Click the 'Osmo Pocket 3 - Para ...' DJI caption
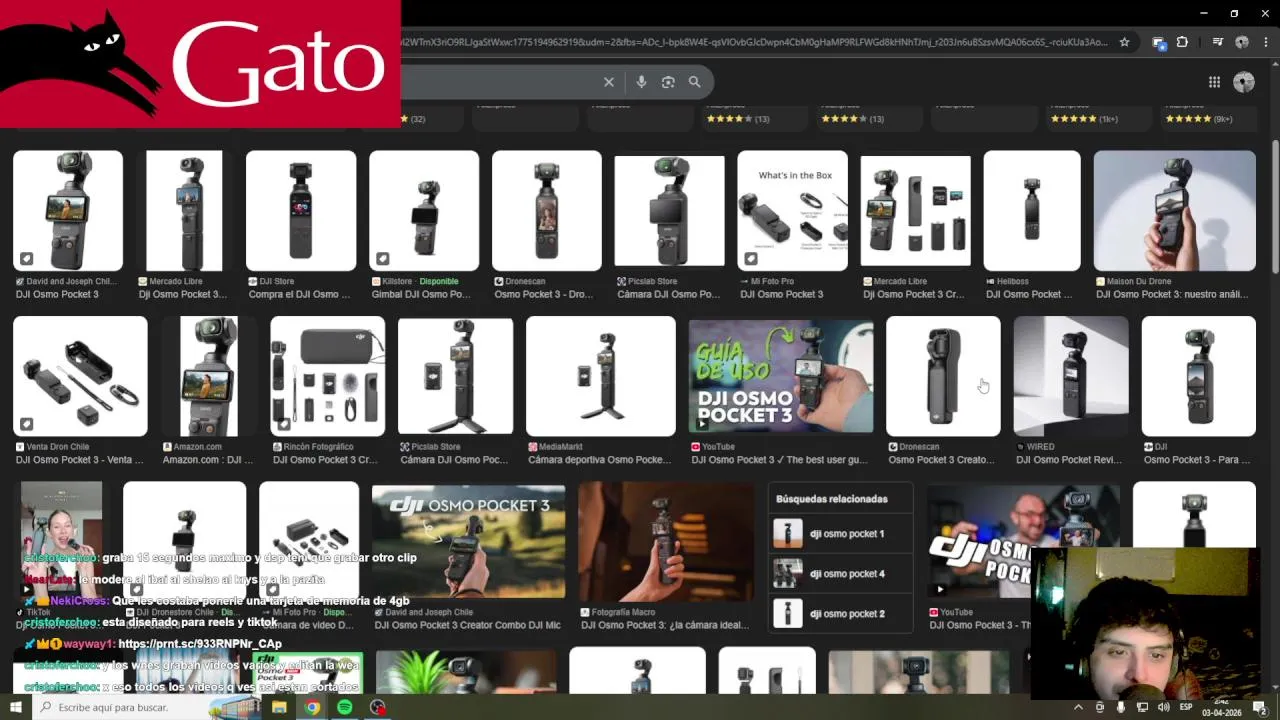 click(1195, 460)
